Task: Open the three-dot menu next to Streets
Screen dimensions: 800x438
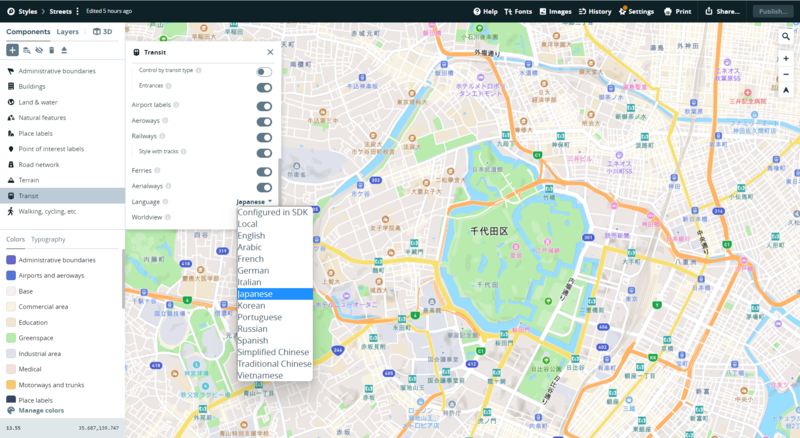Action: (78, 11)
